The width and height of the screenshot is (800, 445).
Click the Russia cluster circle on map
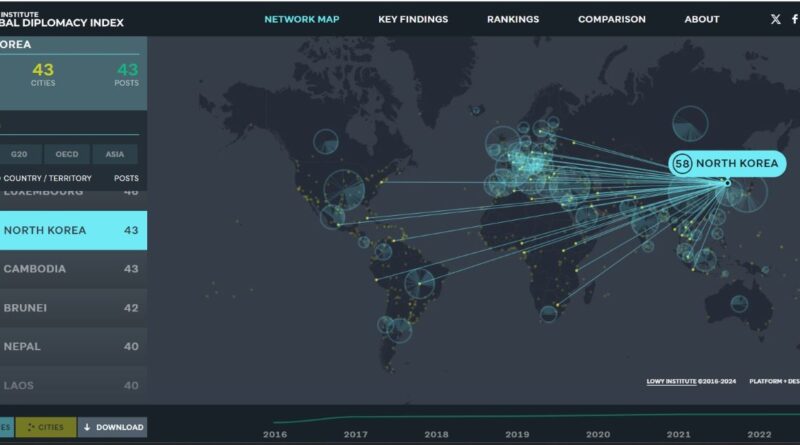click(x=690, y=123)
